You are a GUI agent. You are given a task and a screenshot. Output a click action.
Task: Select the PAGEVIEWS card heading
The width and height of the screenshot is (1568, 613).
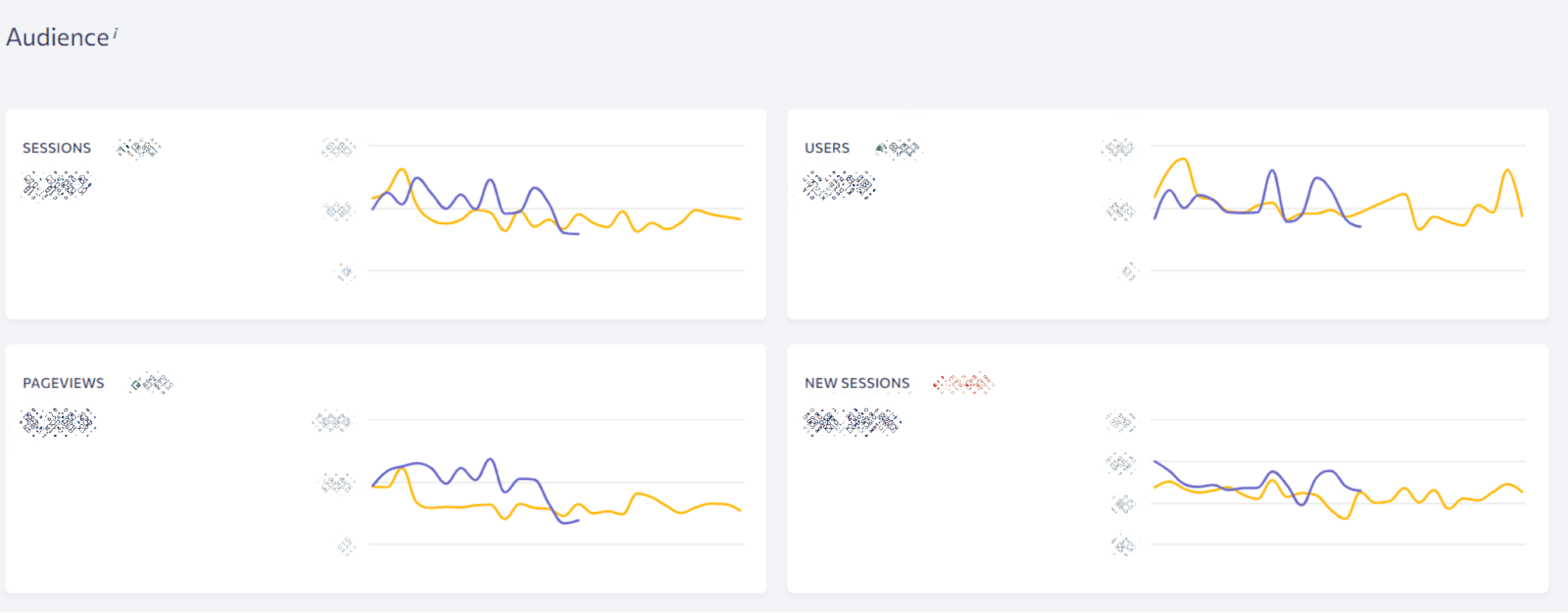point(63,383)
